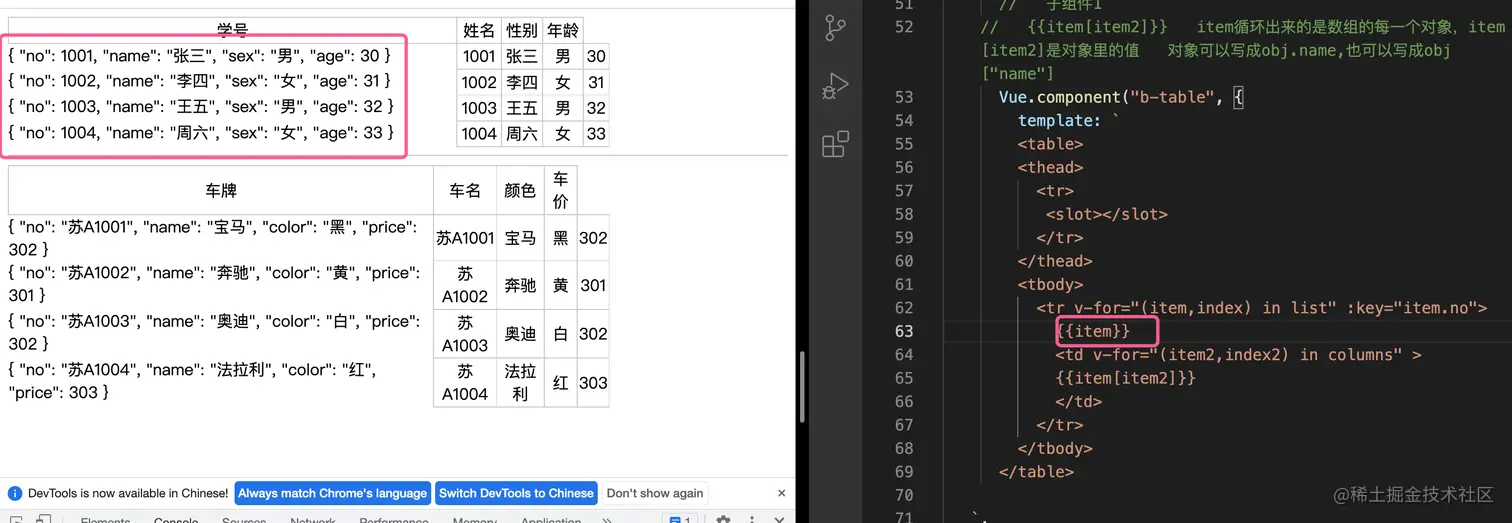Click line number 53 in editor gutter
This screenshot has height=523, width=1512.
click(x=904, y=97)
